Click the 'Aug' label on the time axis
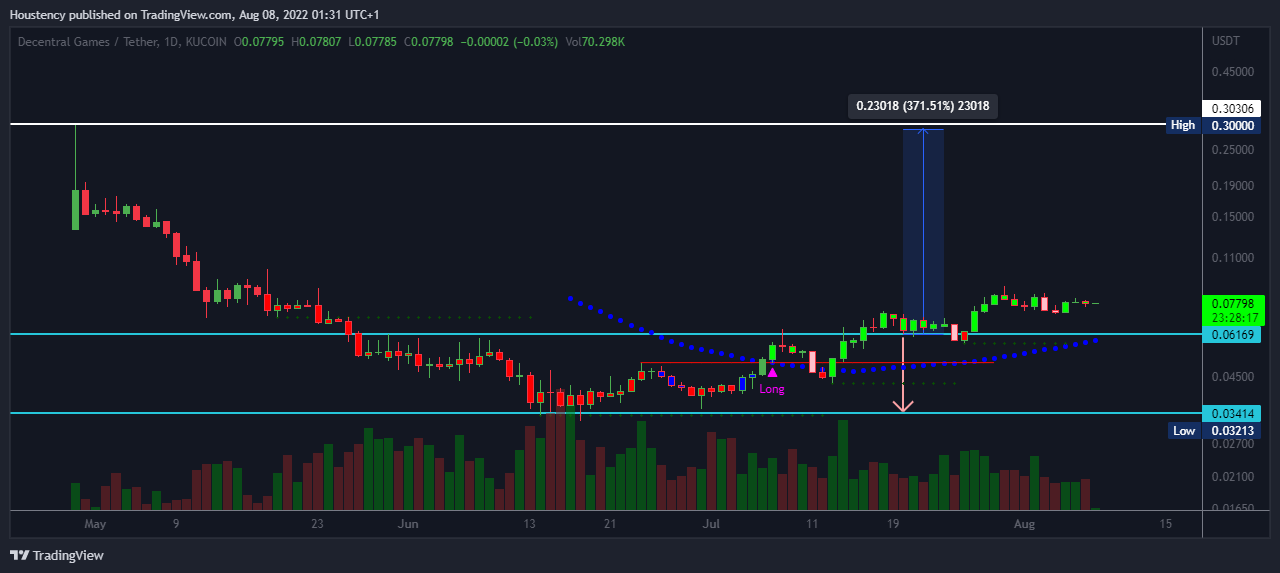The width and height of the screenshot is (1280, 573). coord(1023,523)
